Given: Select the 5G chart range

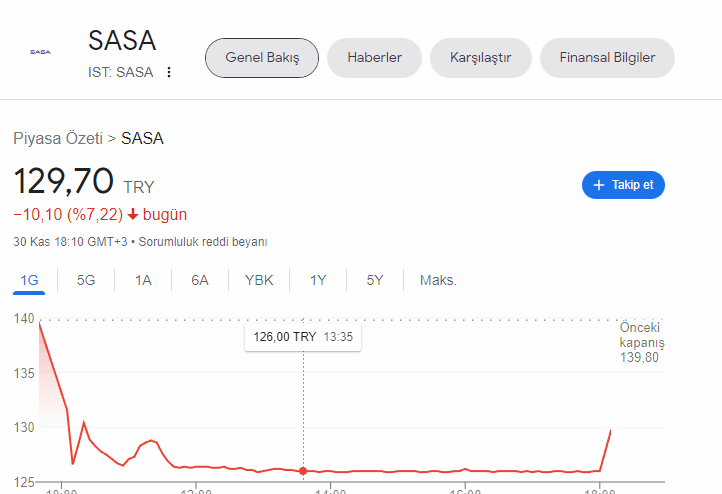Looking at the screenshot, I should [86, 280].
